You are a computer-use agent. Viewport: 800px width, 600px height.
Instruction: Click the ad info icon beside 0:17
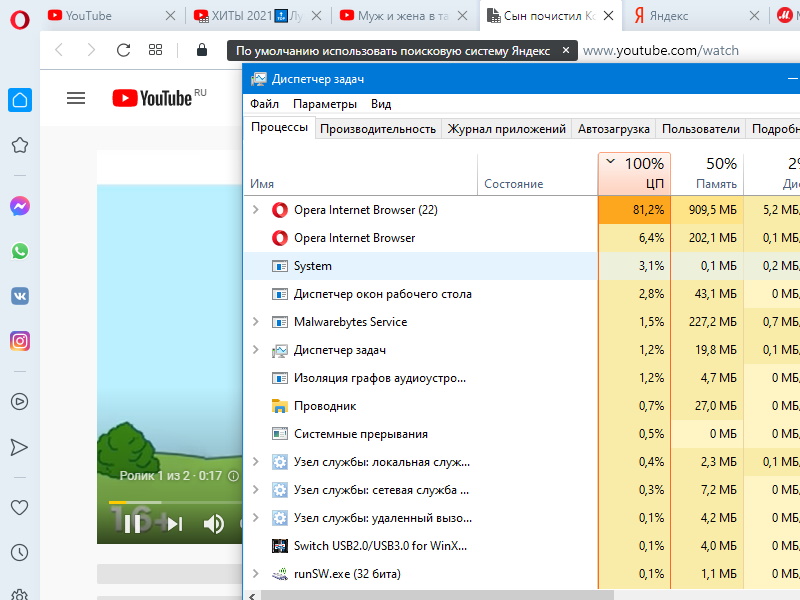click(233, 476)
